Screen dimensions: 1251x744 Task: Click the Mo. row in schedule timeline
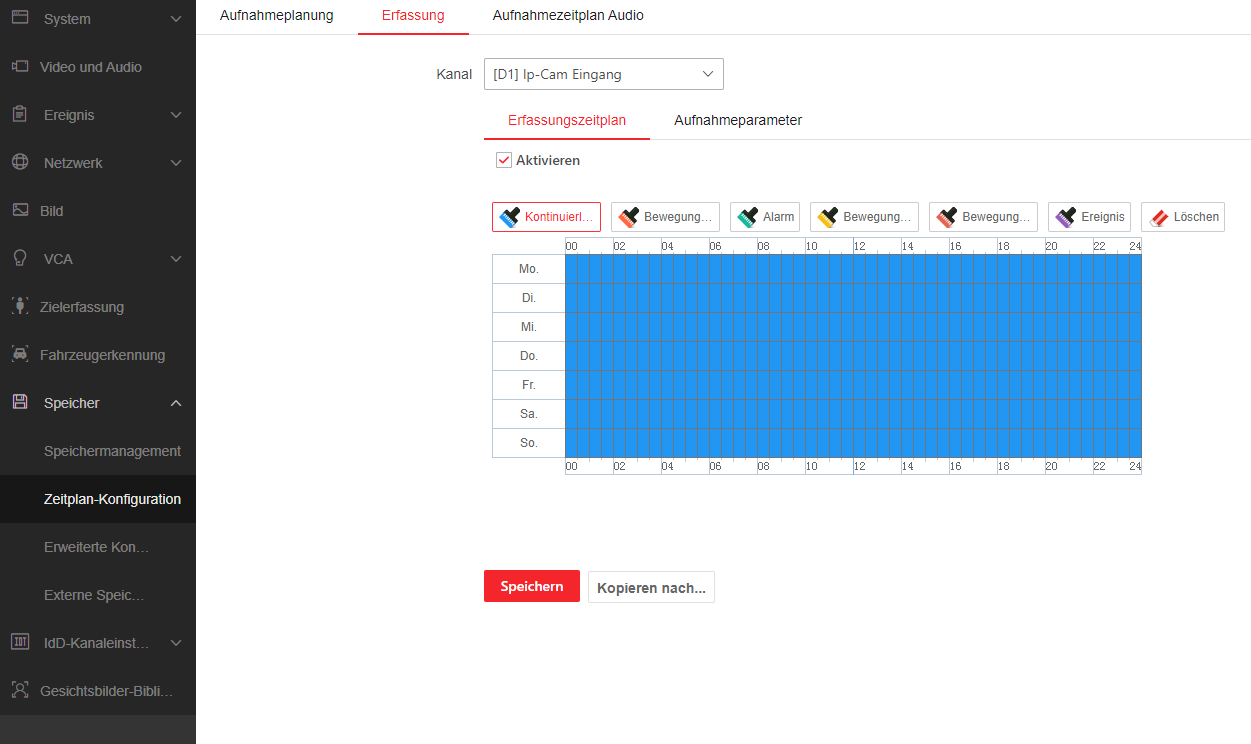pyautogui.click(x=852, y=269)
